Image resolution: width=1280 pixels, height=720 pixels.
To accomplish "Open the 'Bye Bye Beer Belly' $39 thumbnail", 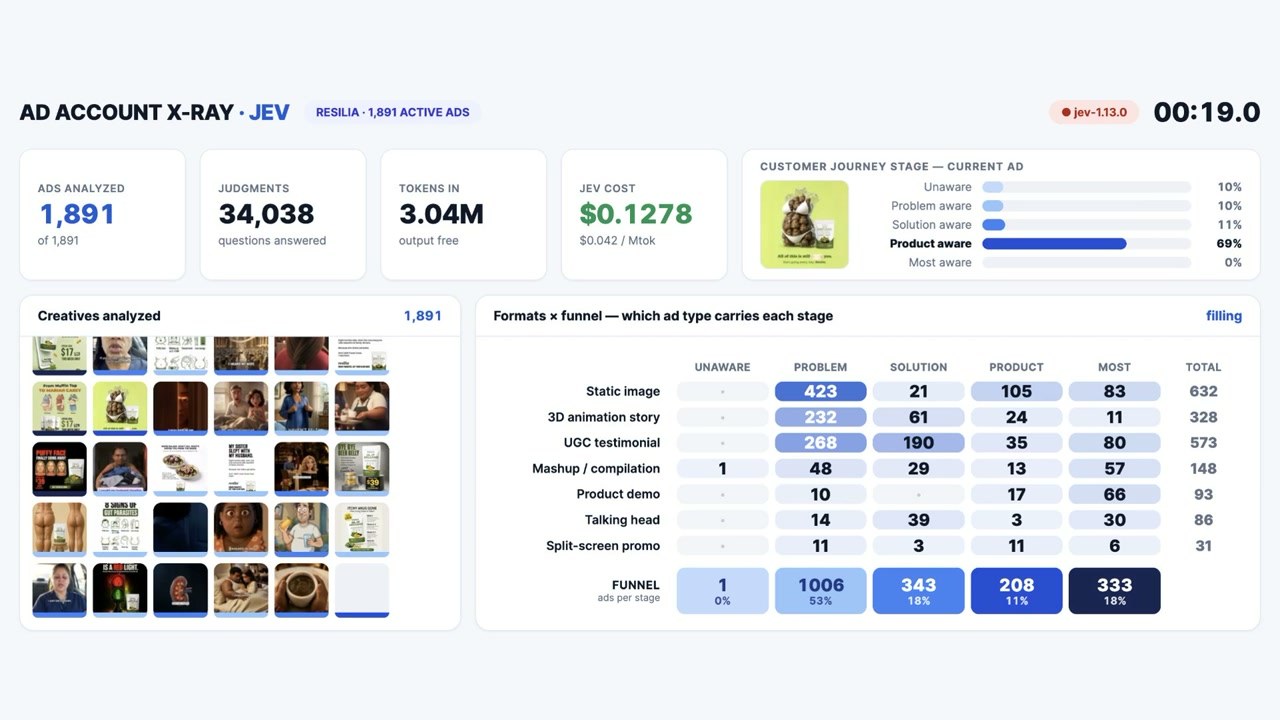I will coord(362,468).
